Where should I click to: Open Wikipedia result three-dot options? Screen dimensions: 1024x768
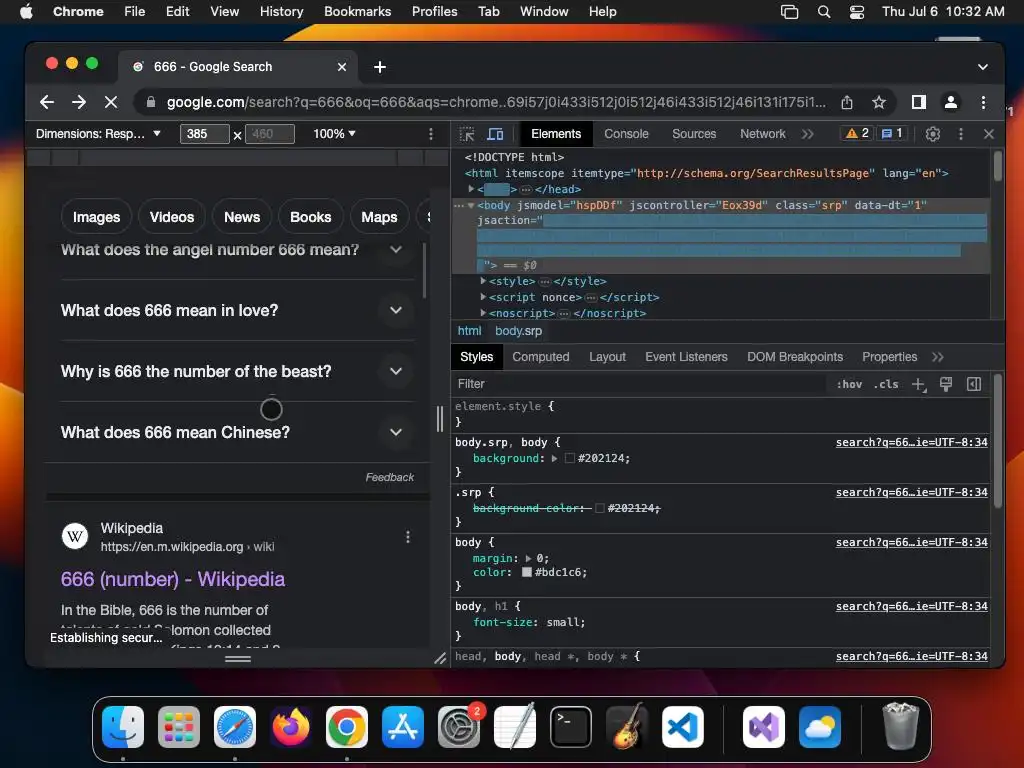[x=408, y=537]
